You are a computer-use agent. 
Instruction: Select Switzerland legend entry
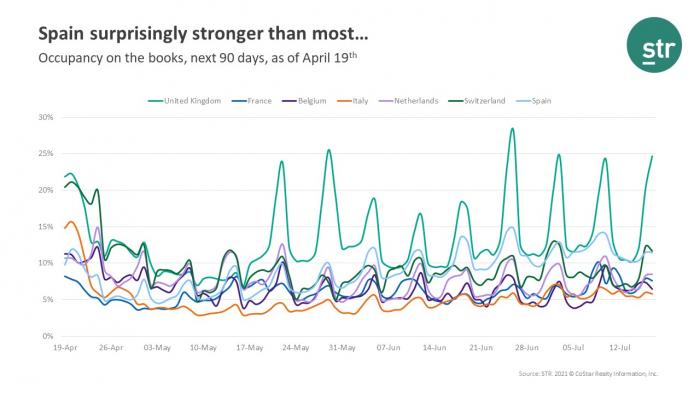click(x=477, y=101)
